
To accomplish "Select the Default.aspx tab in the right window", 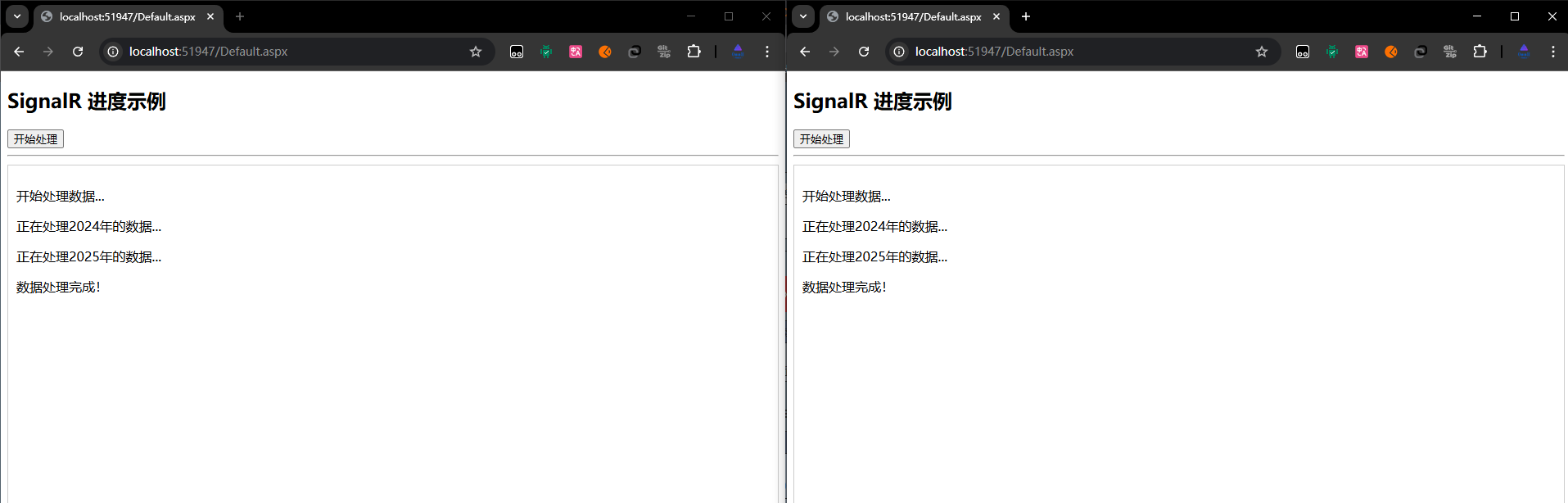I will 914,16.
